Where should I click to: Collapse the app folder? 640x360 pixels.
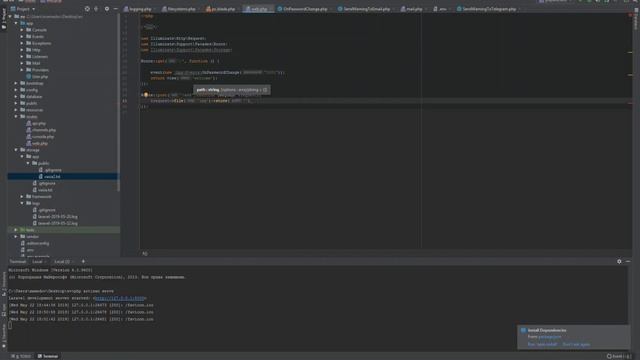pos(16,23)
